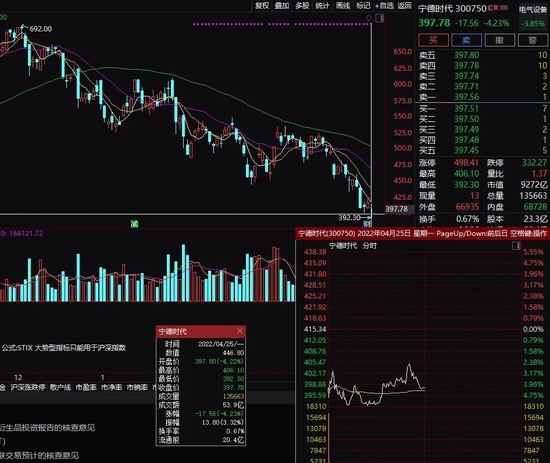This screenshot has width=550, height=463.
Task: Click the 最高 value 406.10 in the quote panel
Action: click(466, 173)
